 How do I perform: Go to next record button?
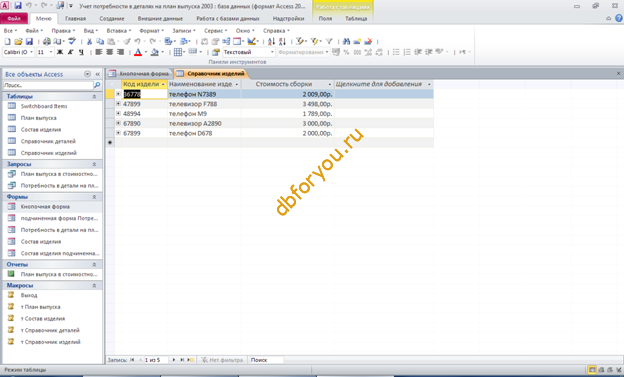[x=174, y=360]
